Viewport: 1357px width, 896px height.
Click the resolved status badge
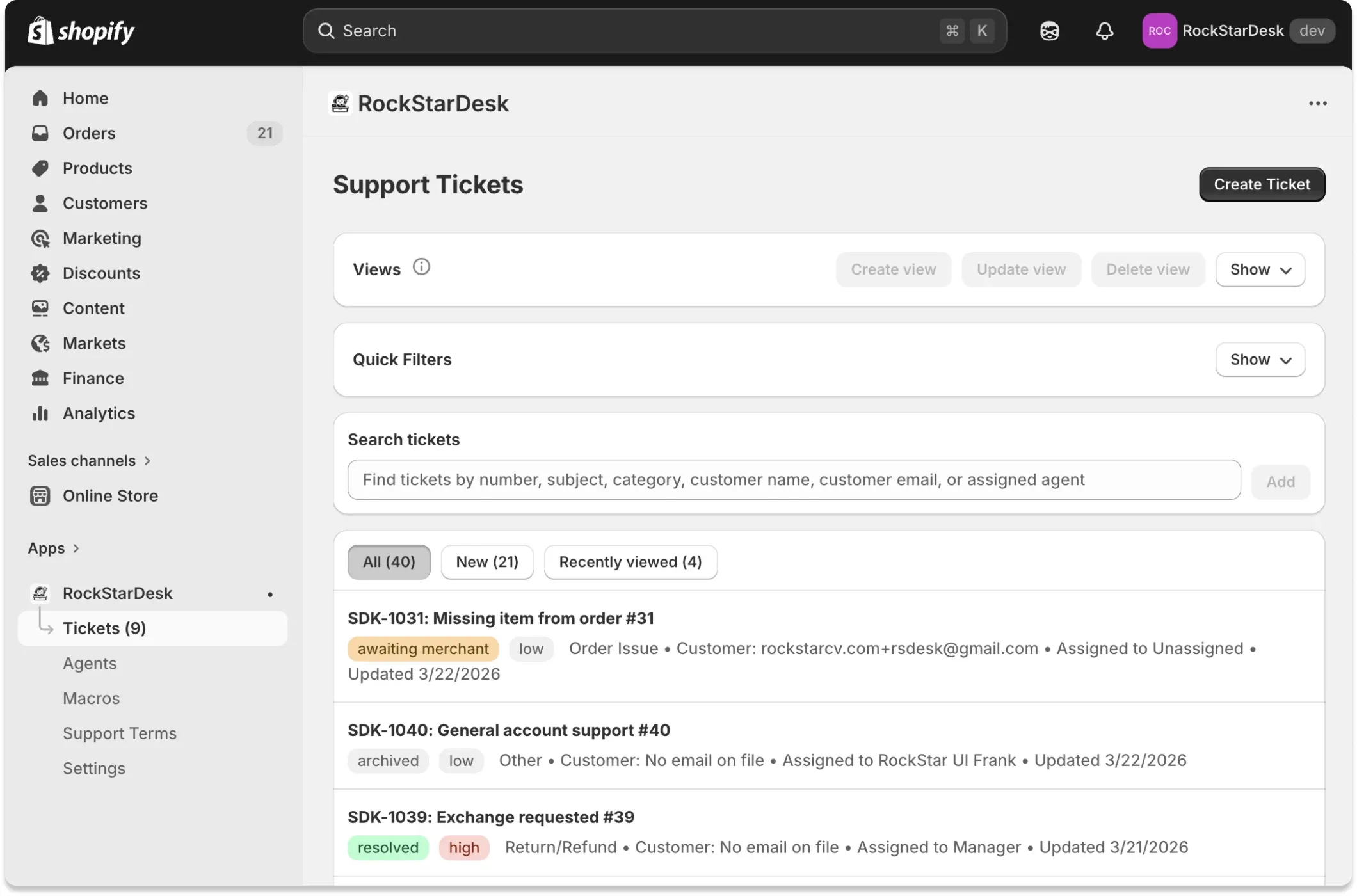(388, 848)
